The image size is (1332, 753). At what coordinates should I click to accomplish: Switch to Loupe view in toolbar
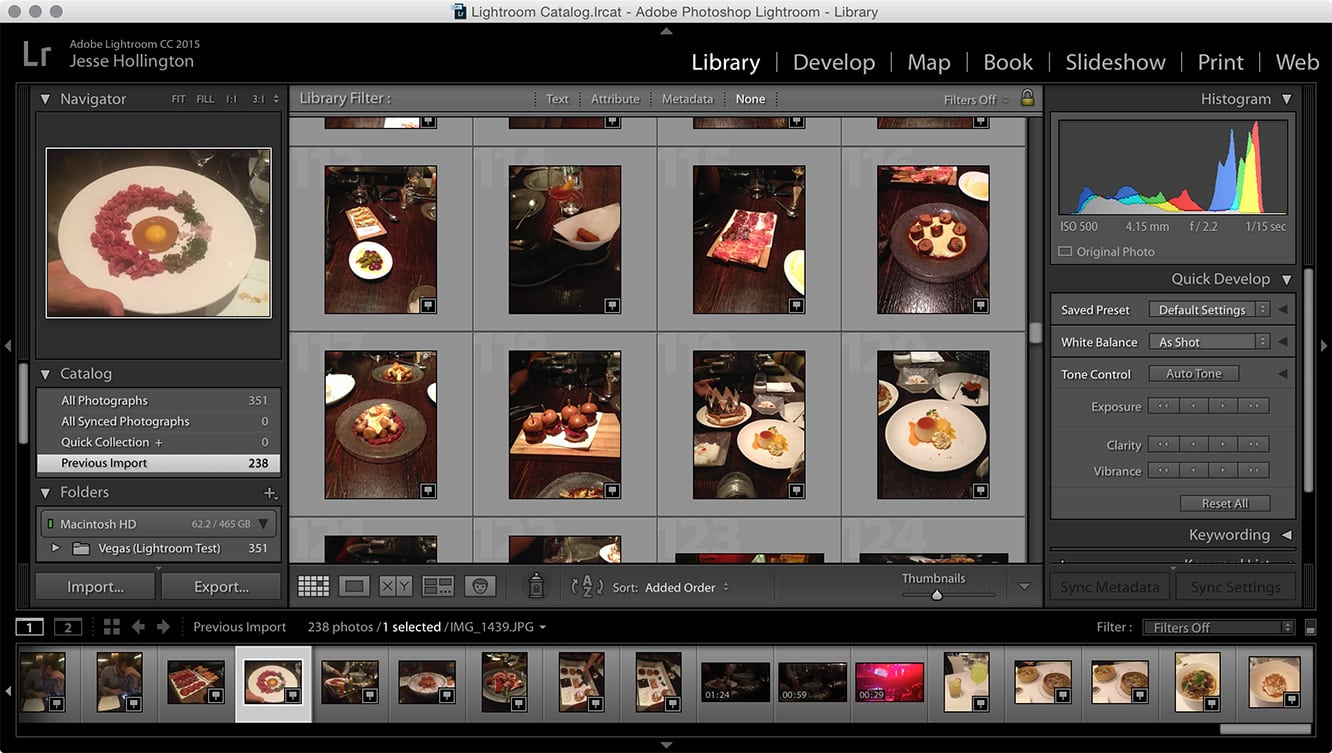pyautogui.click(x=354, y=587)
